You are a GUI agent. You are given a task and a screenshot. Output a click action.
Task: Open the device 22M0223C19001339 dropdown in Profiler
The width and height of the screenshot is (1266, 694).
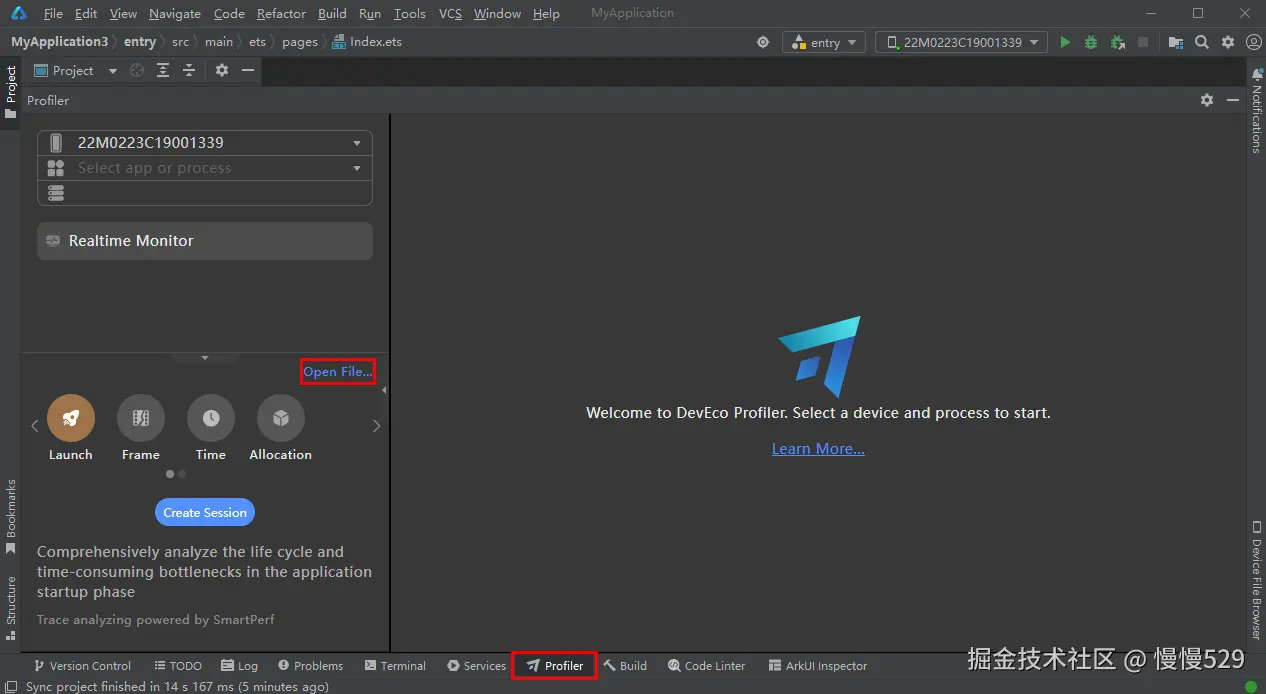[205, 143]
